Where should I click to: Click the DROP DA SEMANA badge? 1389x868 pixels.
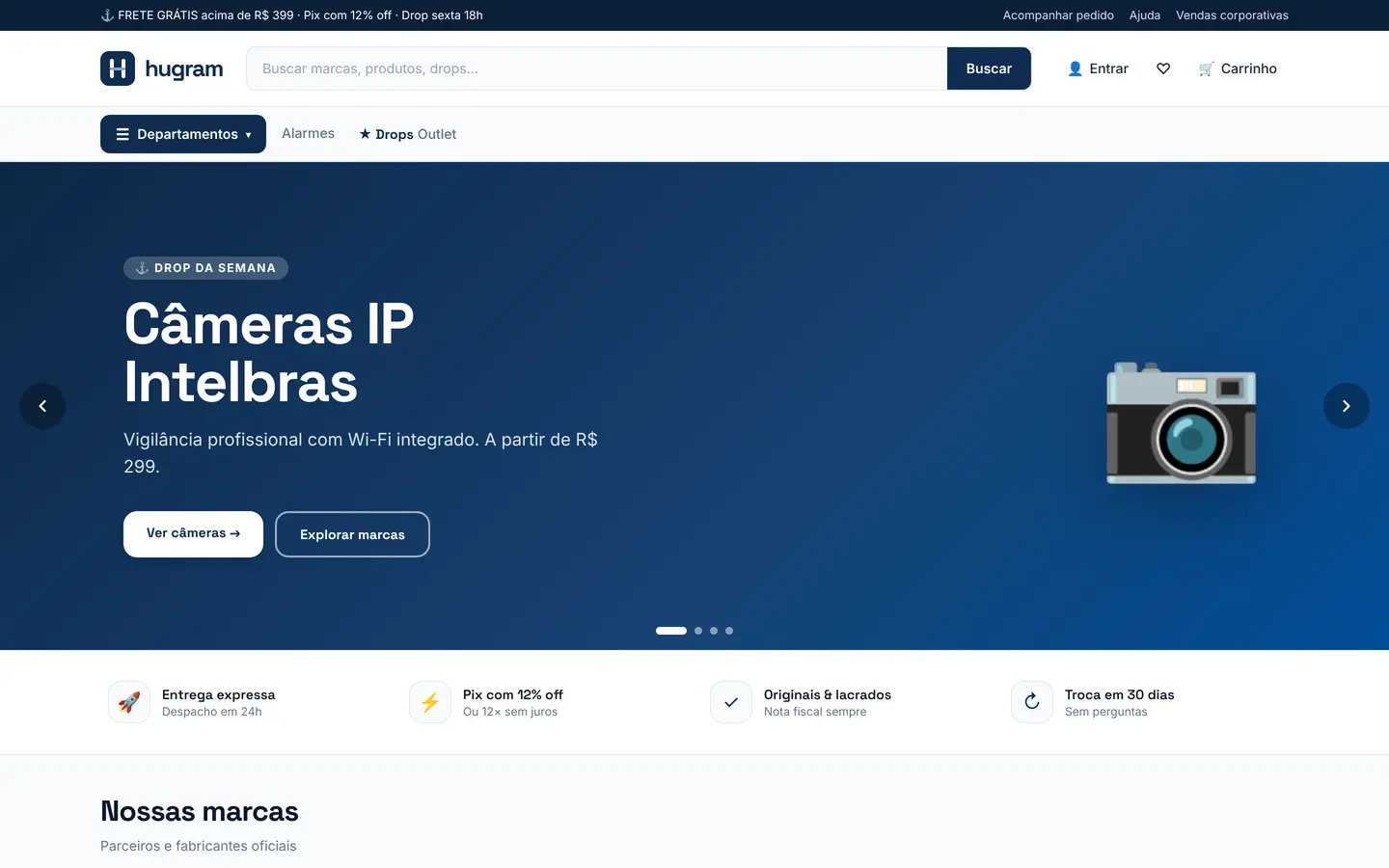point(205,268)
